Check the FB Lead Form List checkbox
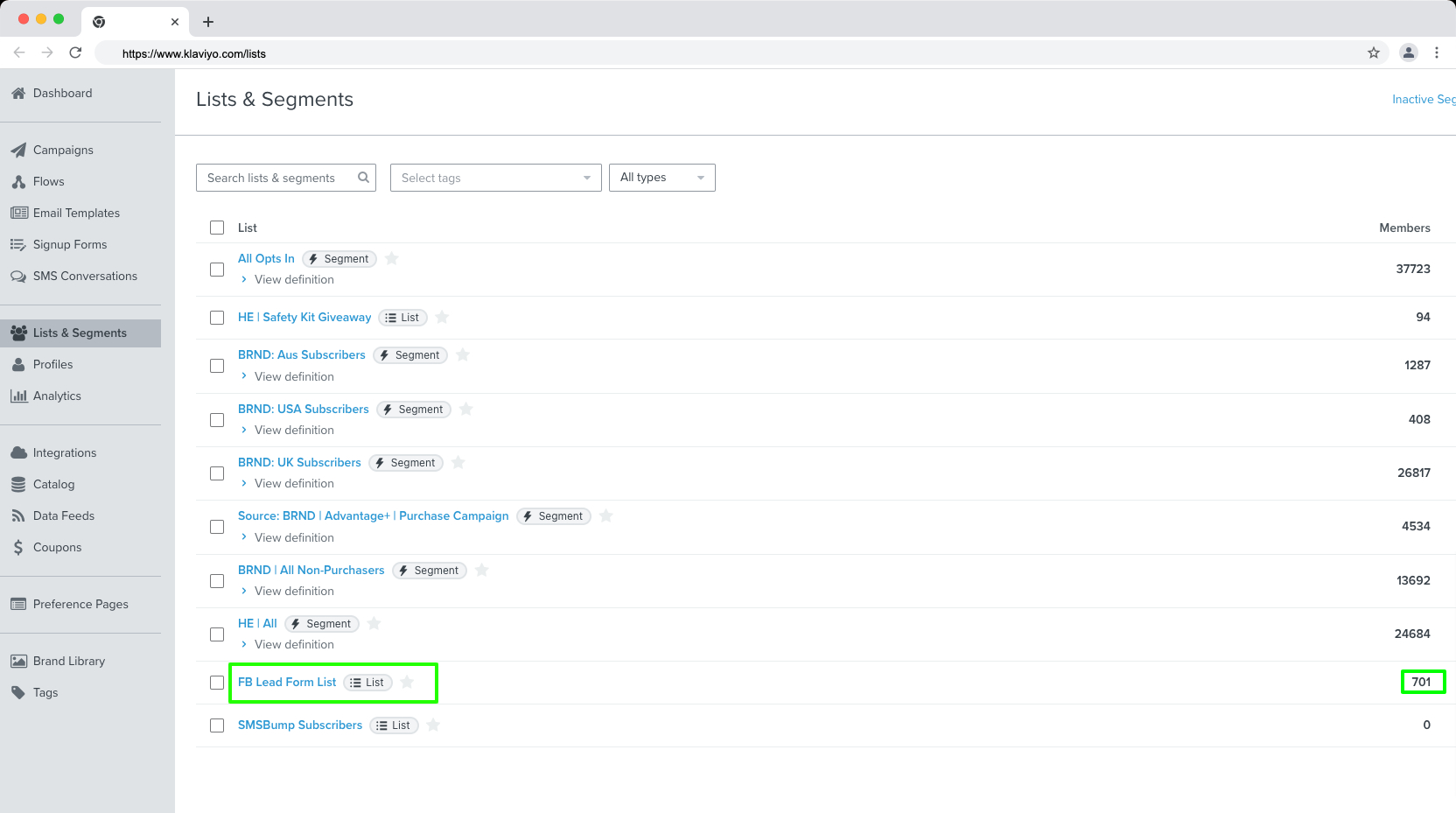The height and width of the screenshot is (813, 1456). [217, 683]
